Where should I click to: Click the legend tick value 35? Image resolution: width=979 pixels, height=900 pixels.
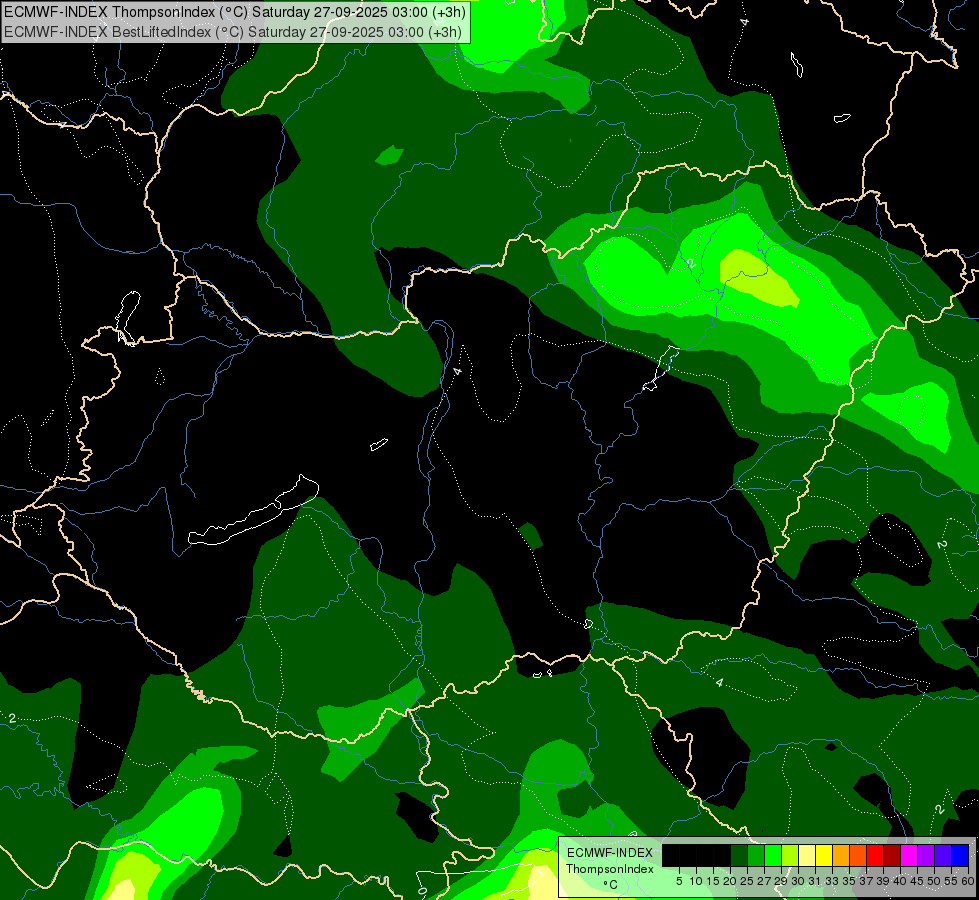pyautogui.click(x=849, y=881)
